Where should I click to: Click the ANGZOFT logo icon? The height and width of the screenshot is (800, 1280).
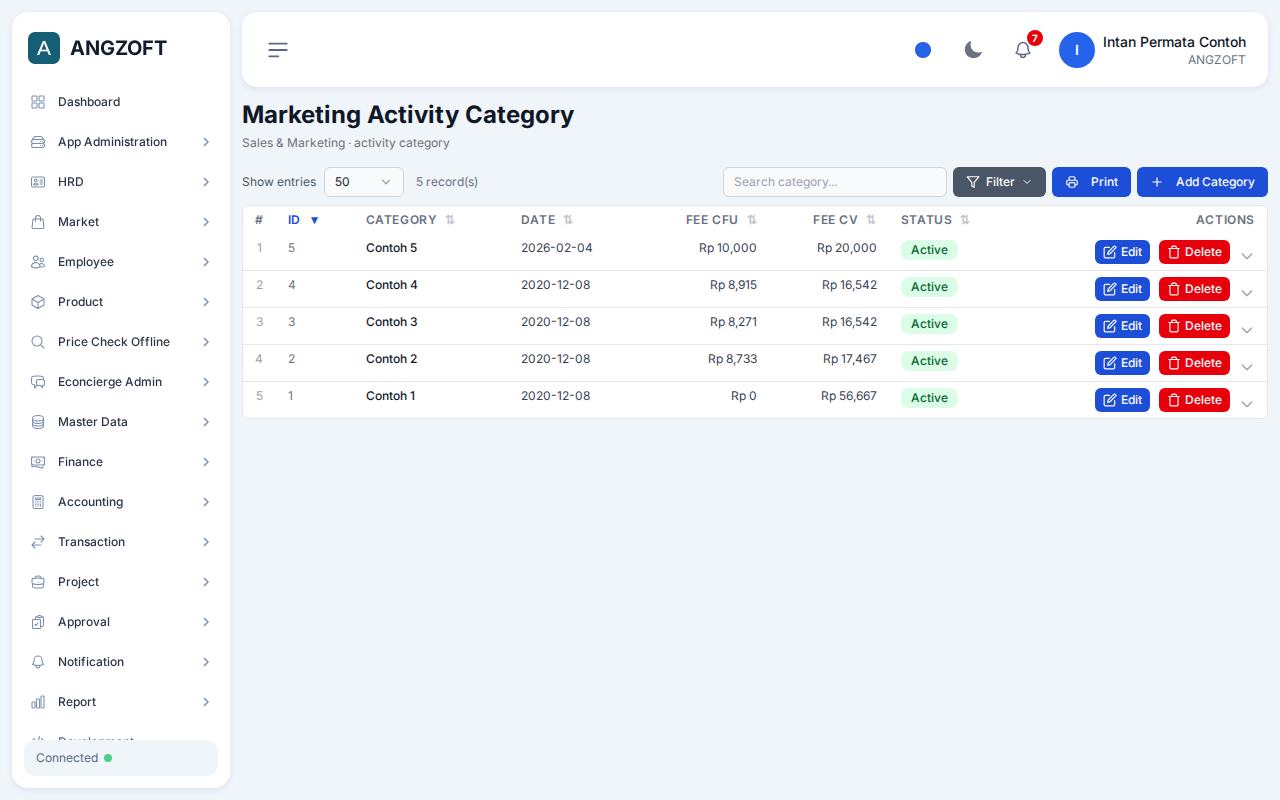[x=44, y=48]
